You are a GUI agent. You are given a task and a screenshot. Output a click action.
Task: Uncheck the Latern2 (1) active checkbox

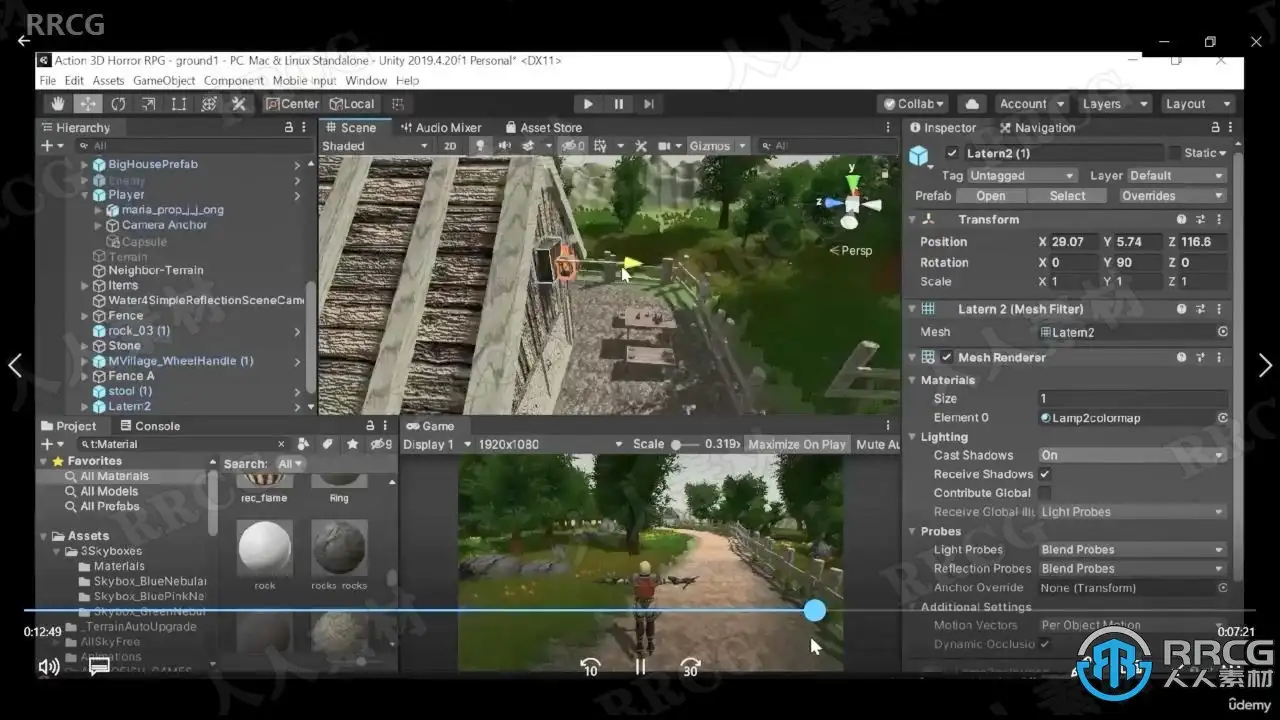click(952, 153)
